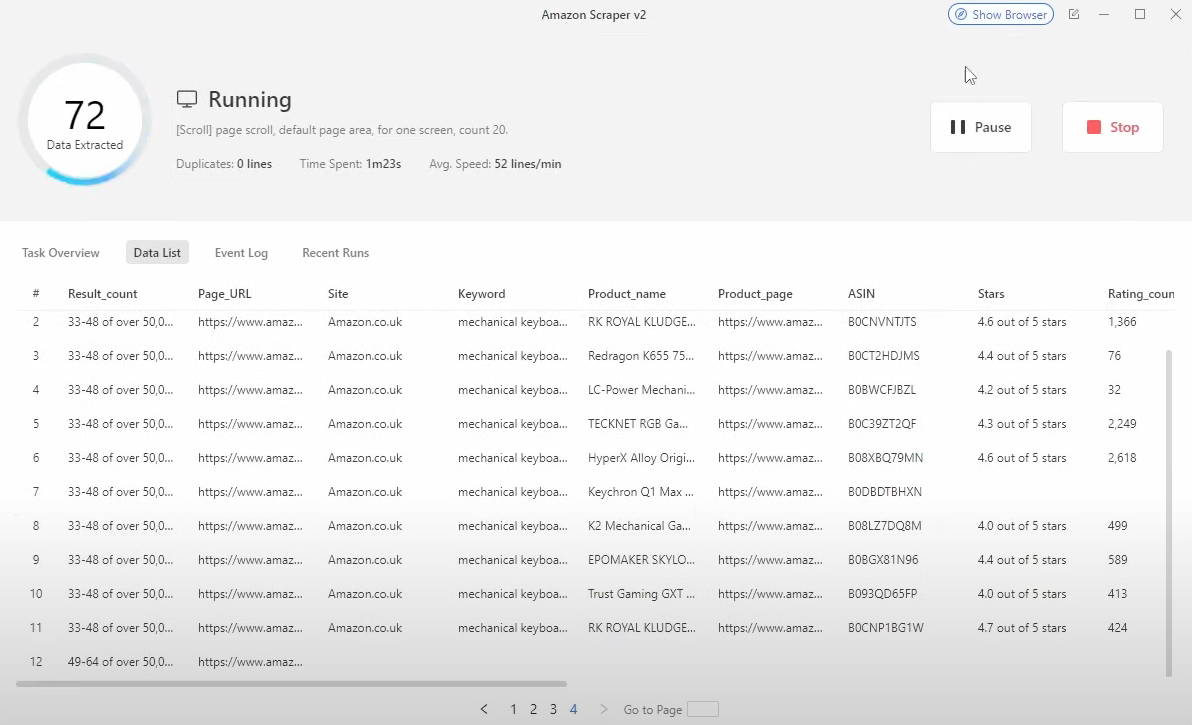Select ASIN B0CT2HDJMS cell

[x=883, y=356]
